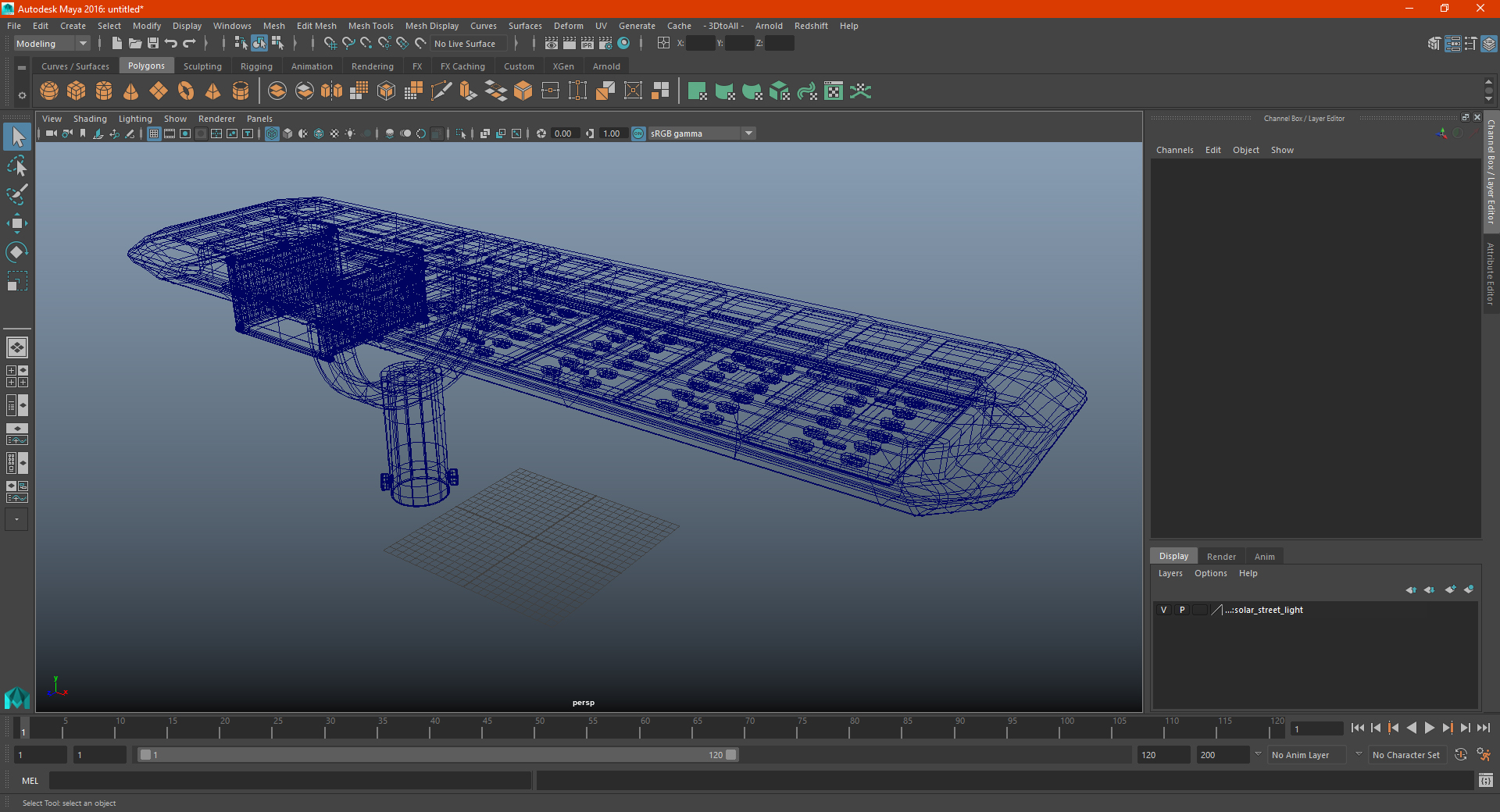Create a polygon cube from the shelf
This screenshot has height=812, width=1500.
tap(77, 91)
